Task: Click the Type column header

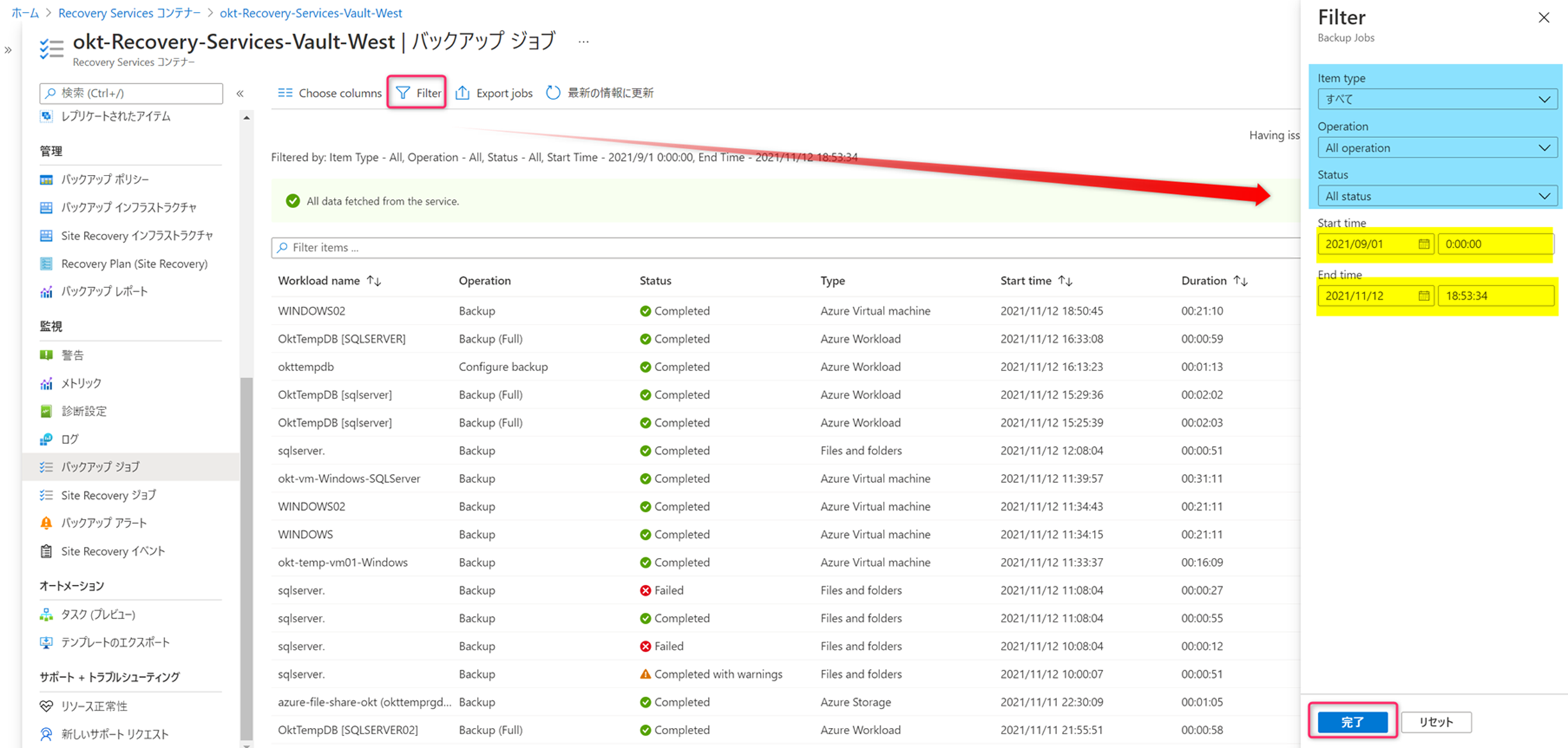Action: coord(832,281)
